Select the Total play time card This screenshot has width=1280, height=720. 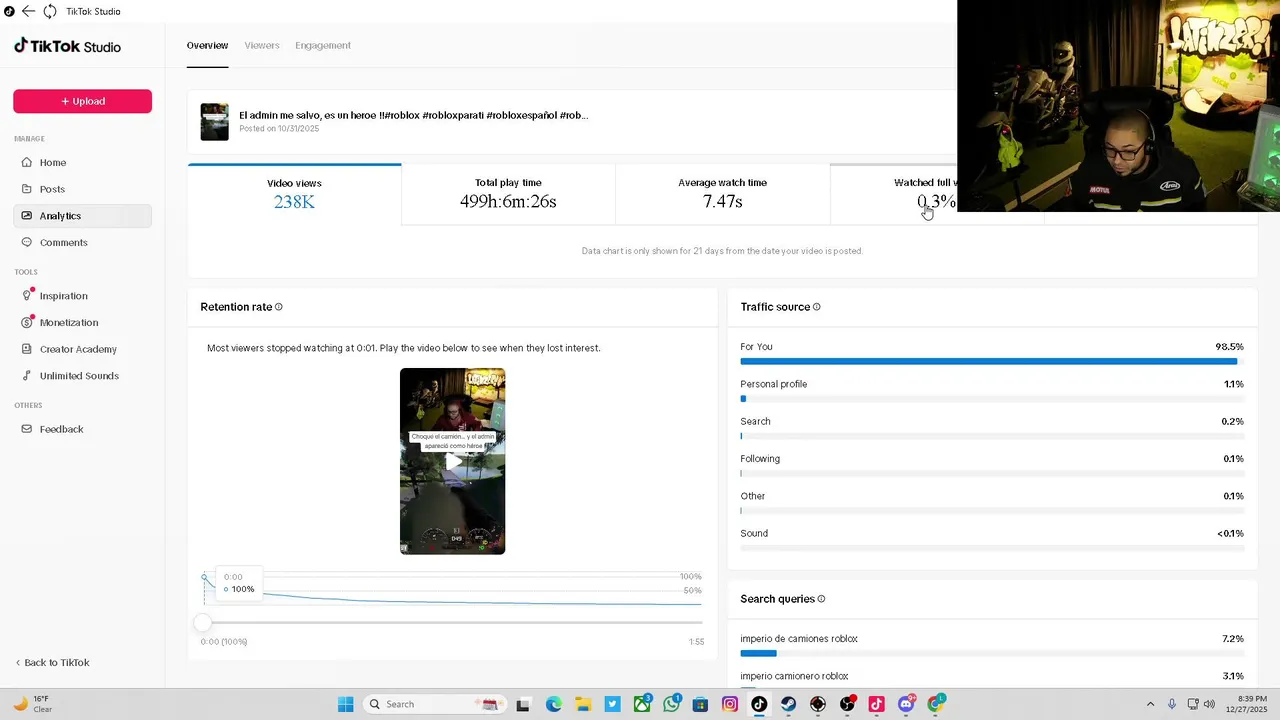(x=508, y=194)
